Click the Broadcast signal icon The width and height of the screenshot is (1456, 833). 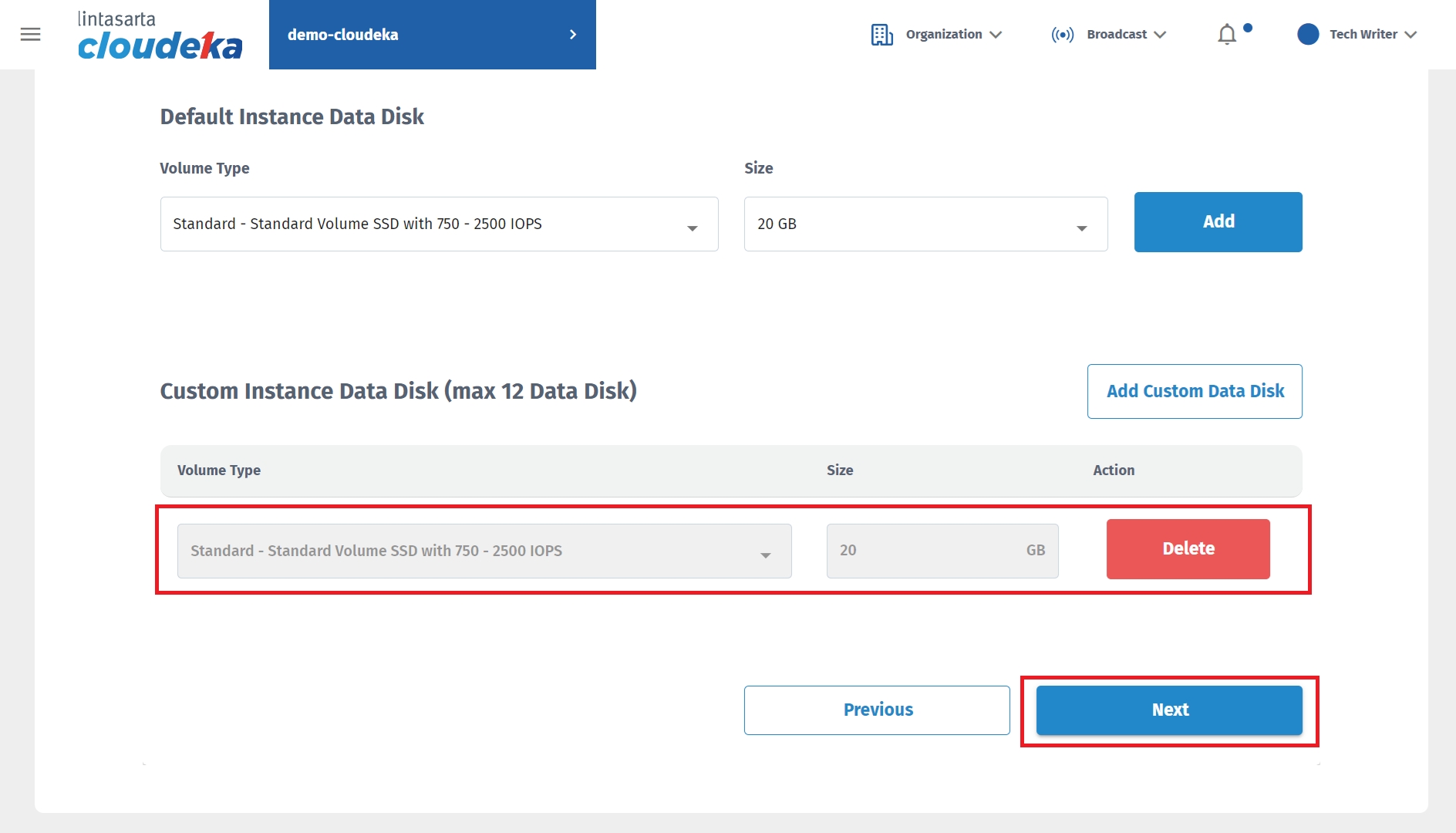[1062, 35]
